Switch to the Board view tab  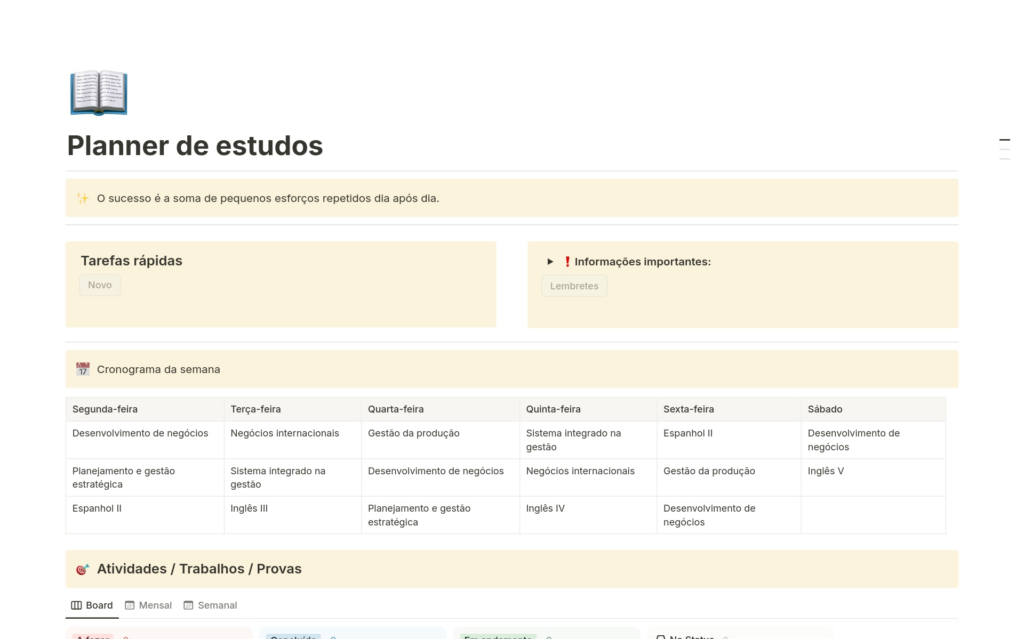pyautogui.click(x=92, y=605)
